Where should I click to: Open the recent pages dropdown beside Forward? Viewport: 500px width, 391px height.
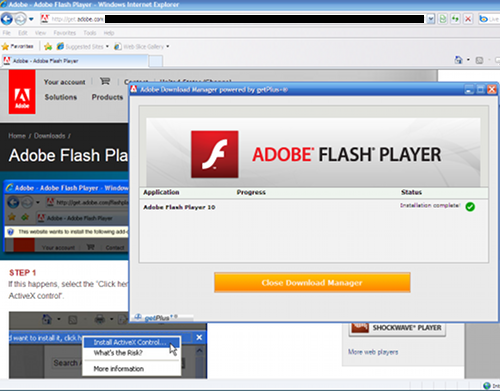(31, 19)
